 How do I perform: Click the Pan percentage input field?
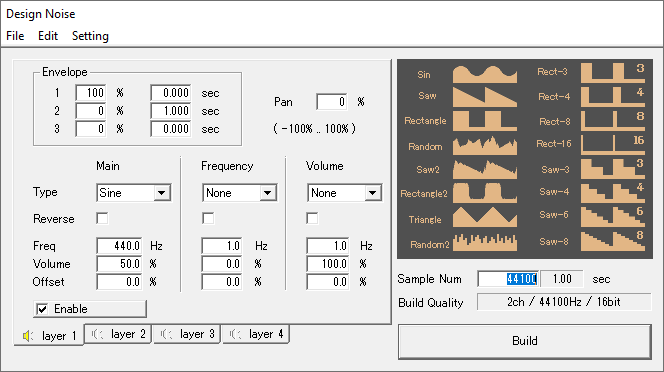[332, 102]
